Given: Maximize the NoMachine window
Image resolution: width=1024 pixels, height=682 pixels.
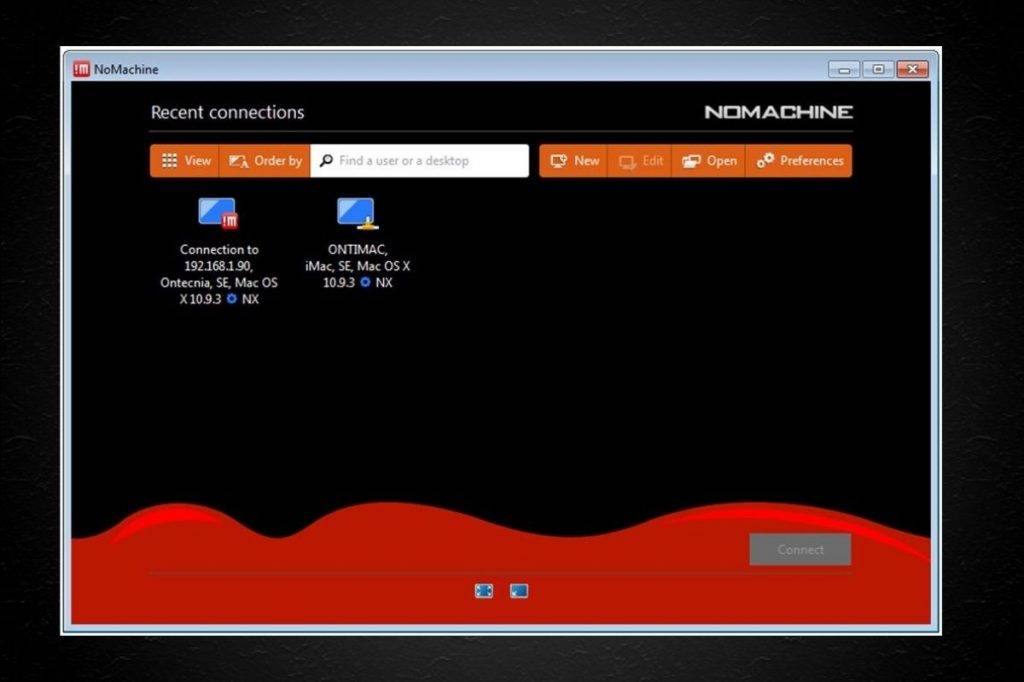Looking at the screenshot, I should click(x=878, y=69).
